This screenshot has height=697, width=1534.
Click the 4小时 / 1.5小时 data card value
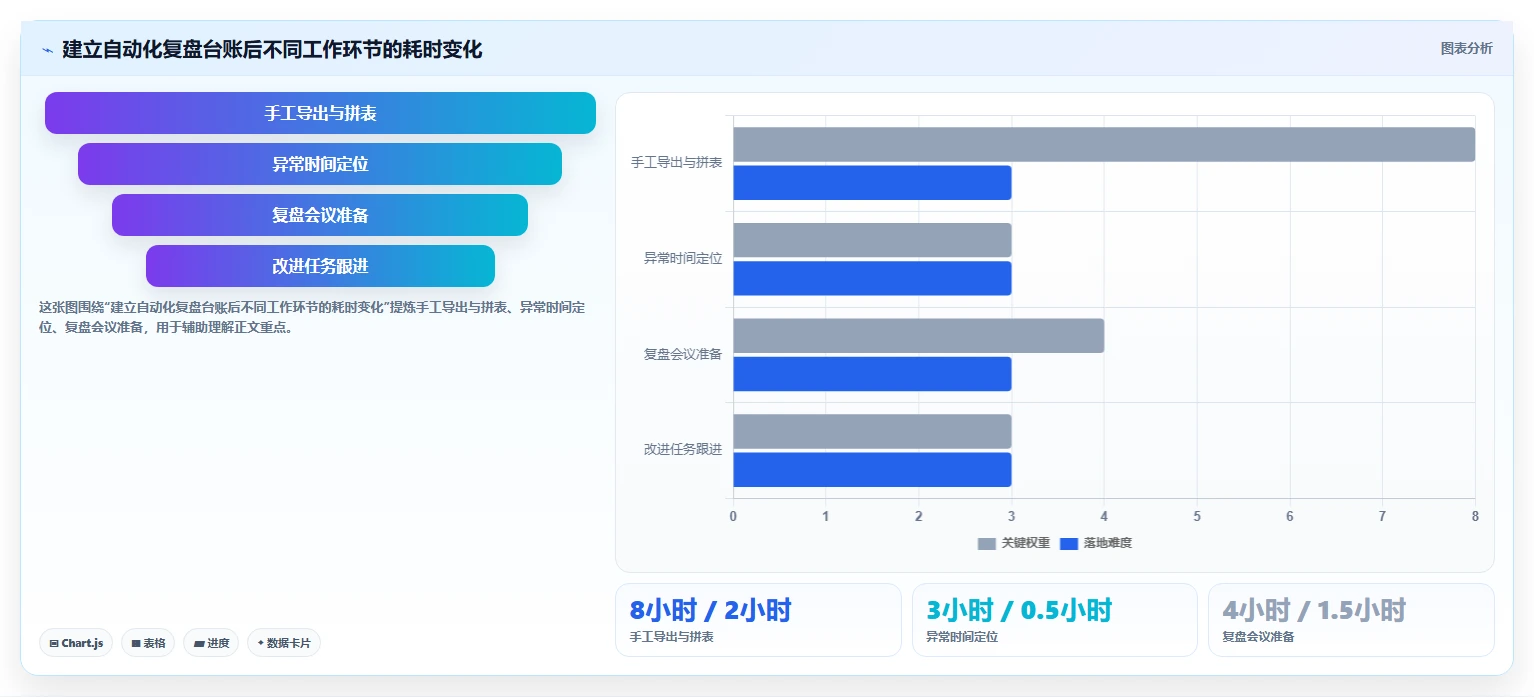(1314, 610)
